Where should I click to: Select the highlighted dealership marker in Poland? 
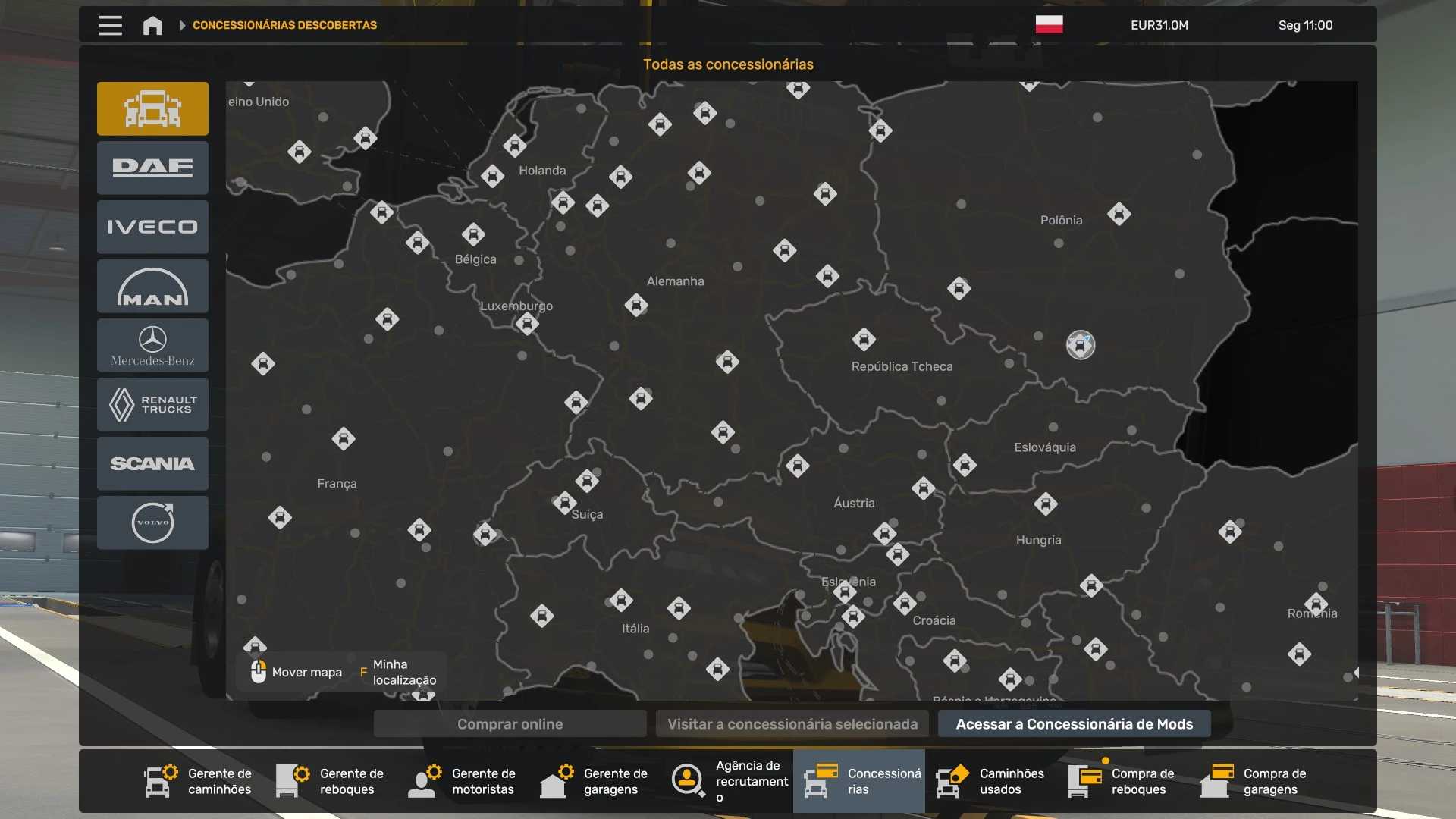pyautogui.click(x=1080, y=345)
